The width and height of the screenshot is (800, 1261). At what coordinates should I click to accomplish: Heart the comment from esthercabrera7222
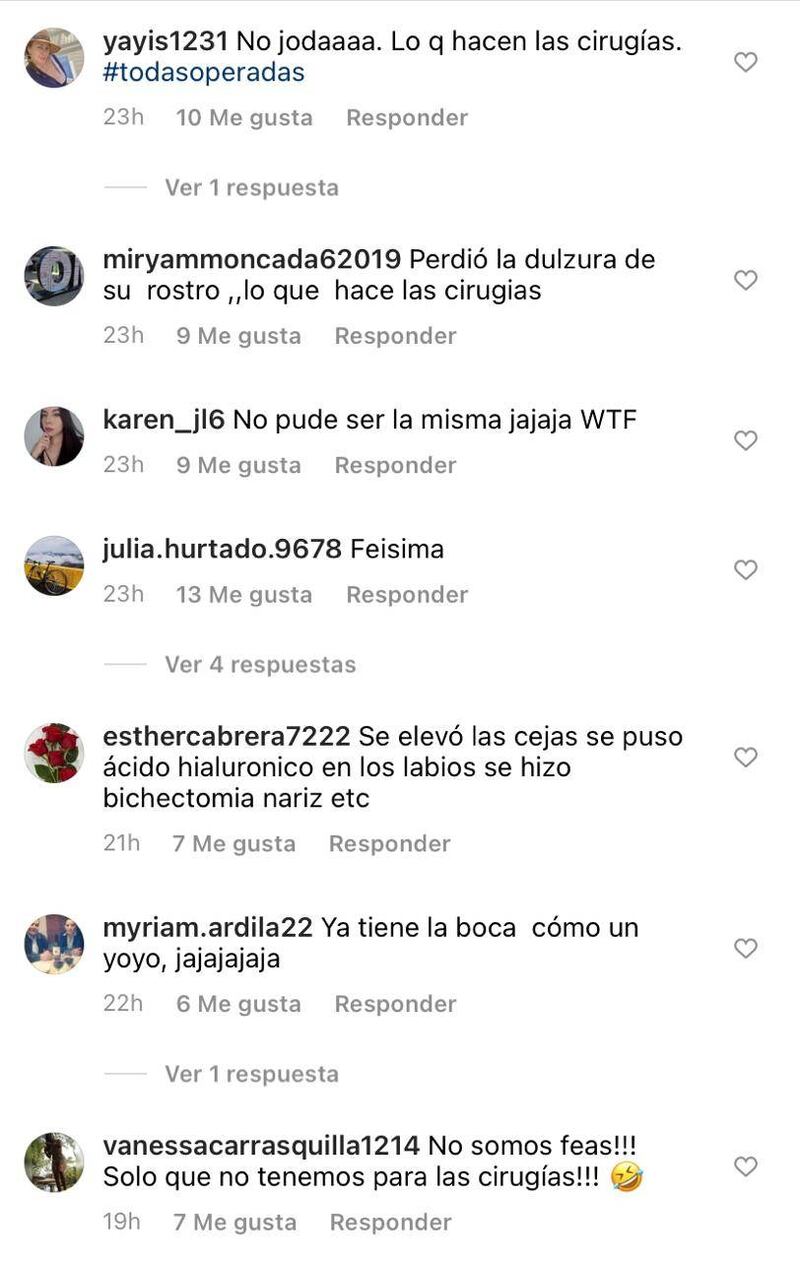[746, 758]
